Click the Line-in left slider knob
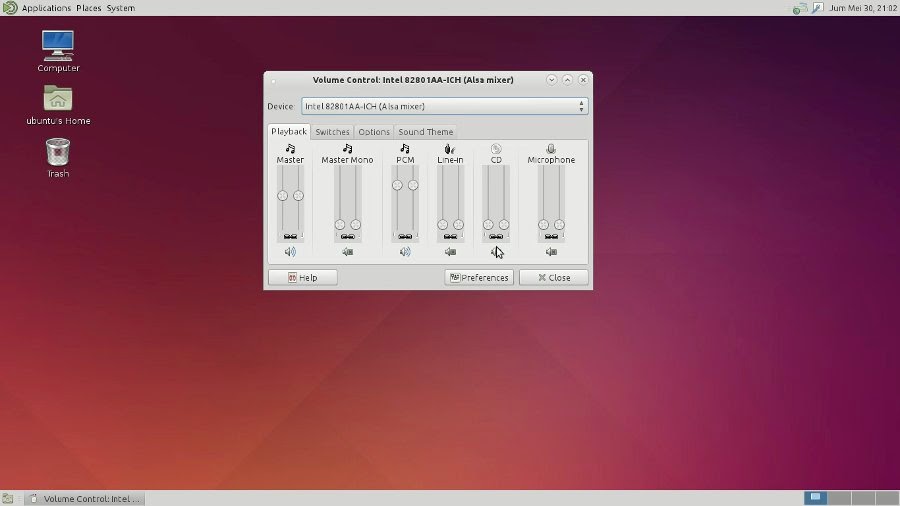 pyautogui.click(x=443, y=224)
